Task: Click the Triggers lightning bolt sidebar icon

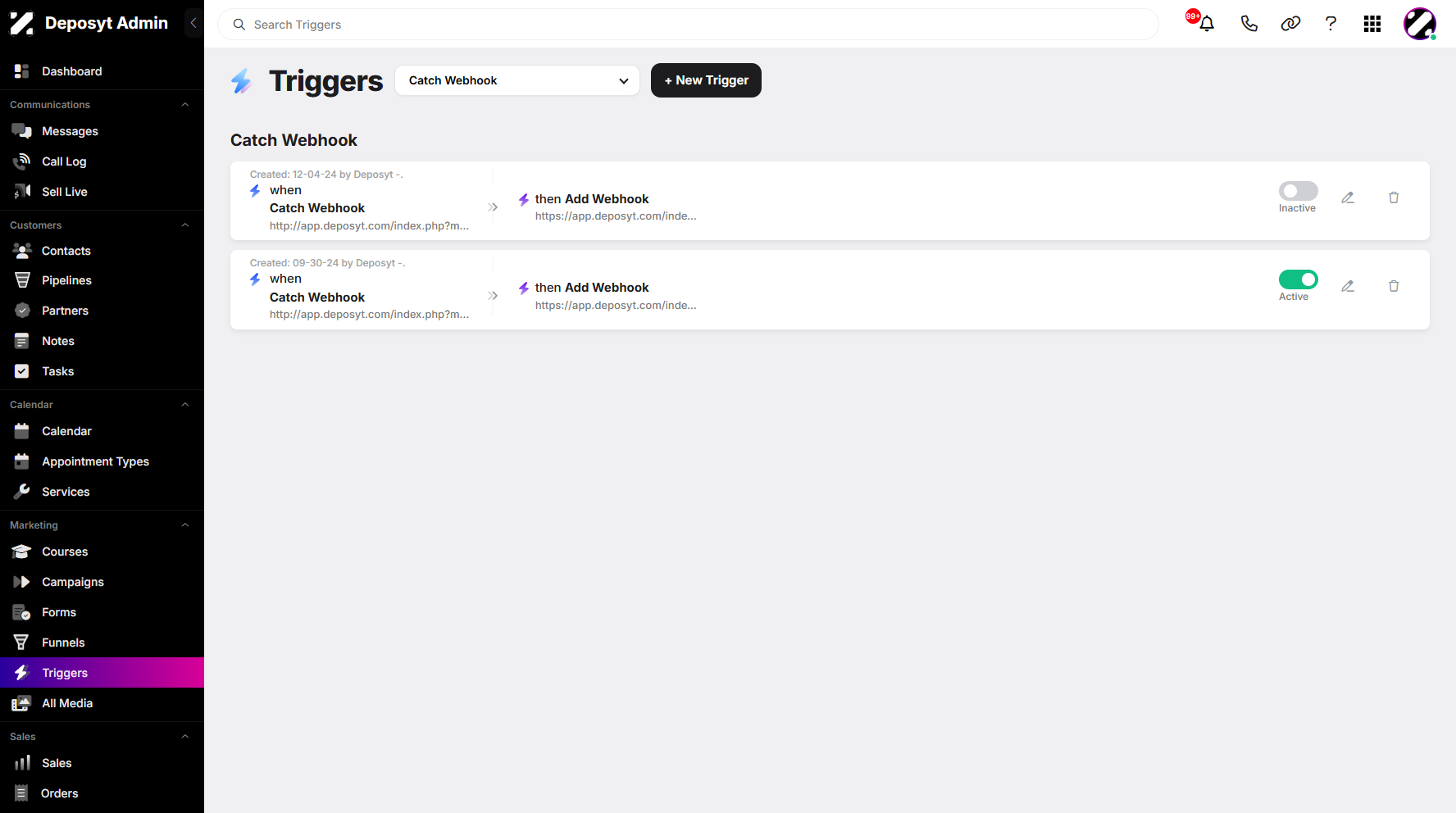Action: [x=22, y=673]
